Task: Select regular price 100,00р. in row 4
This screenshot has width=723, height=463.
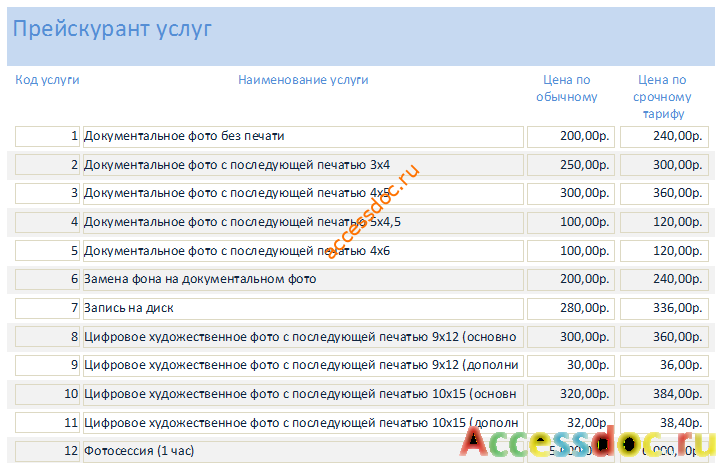Action: coord(571,222)
